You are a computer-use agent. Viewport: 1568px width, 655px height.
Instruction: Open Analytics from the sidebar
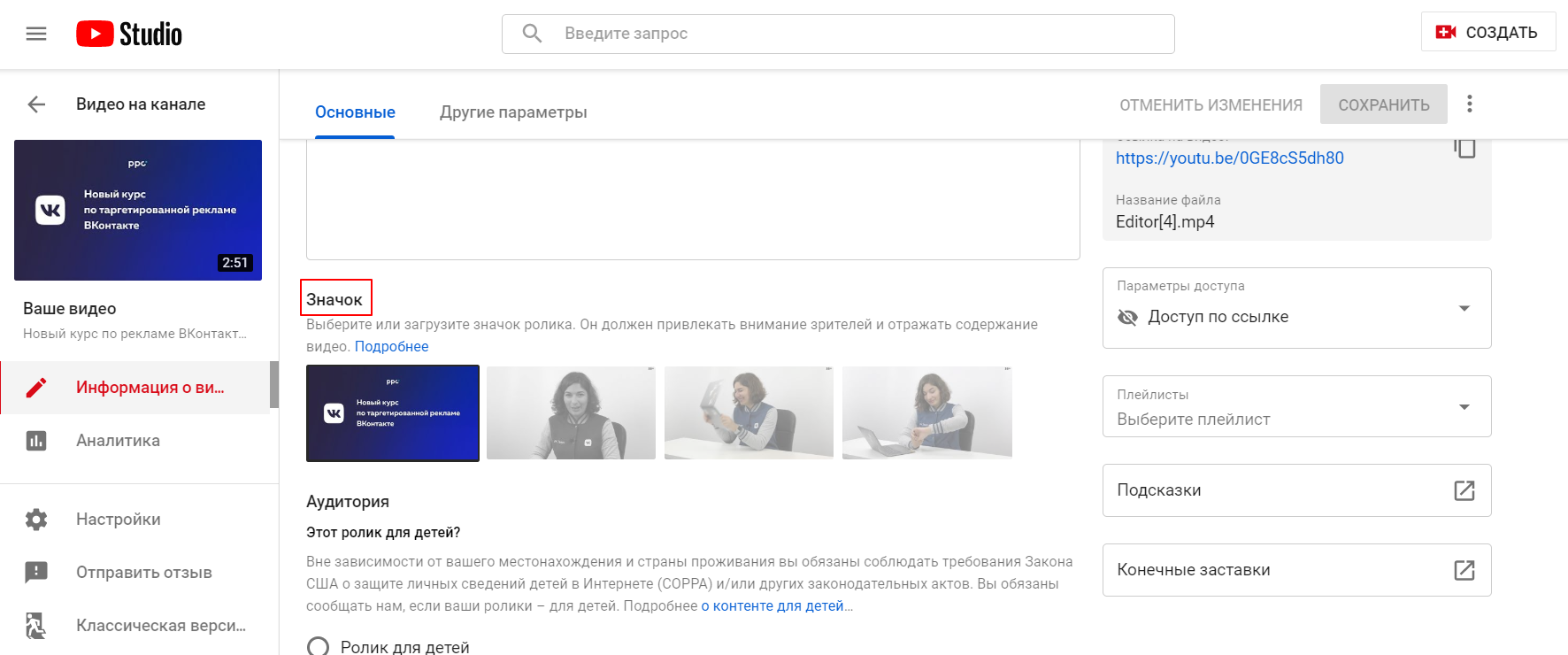point(118,441)
